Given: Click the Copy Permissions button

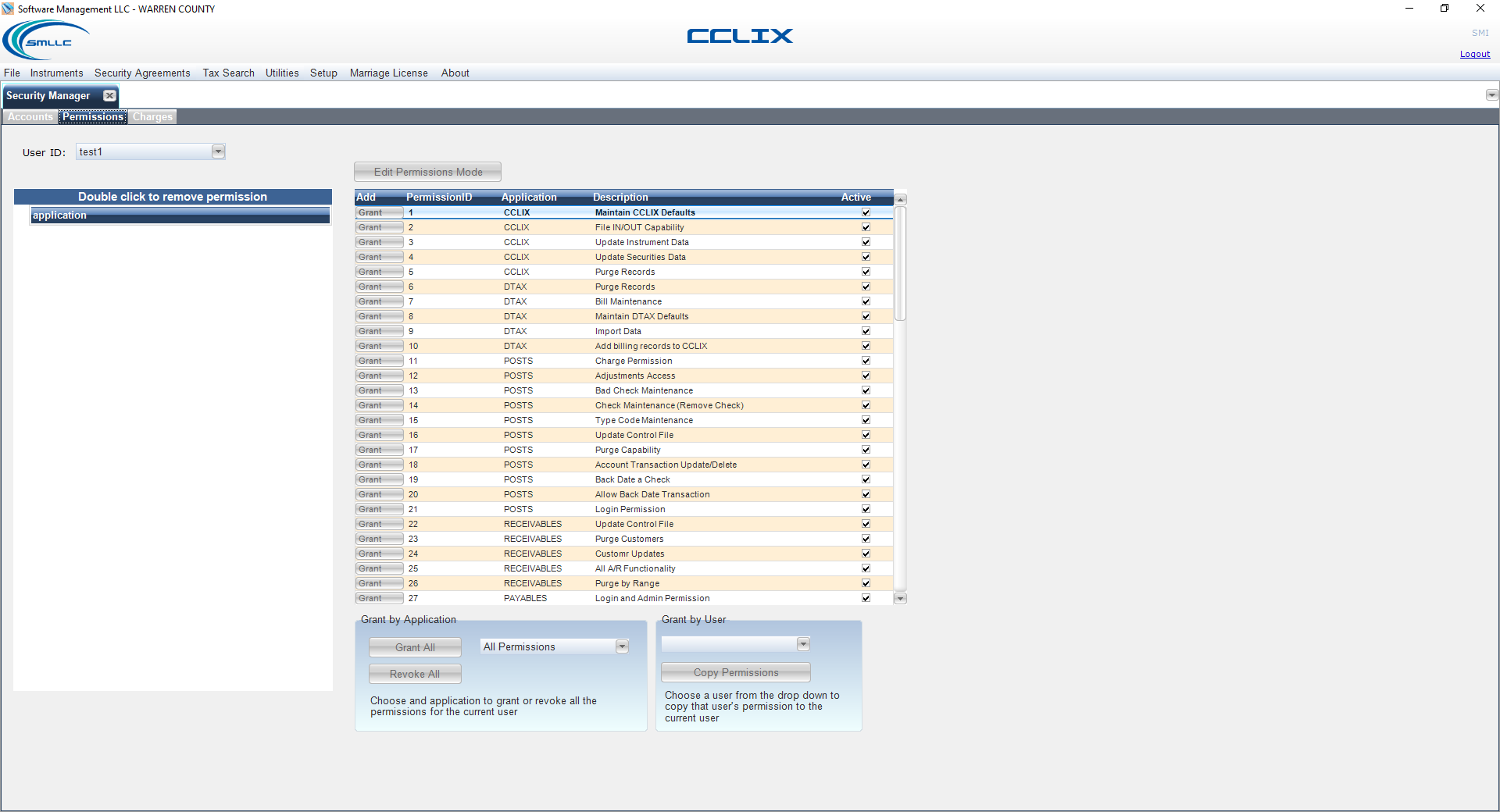Looking at the screenshot, I should tap(736, 672).
